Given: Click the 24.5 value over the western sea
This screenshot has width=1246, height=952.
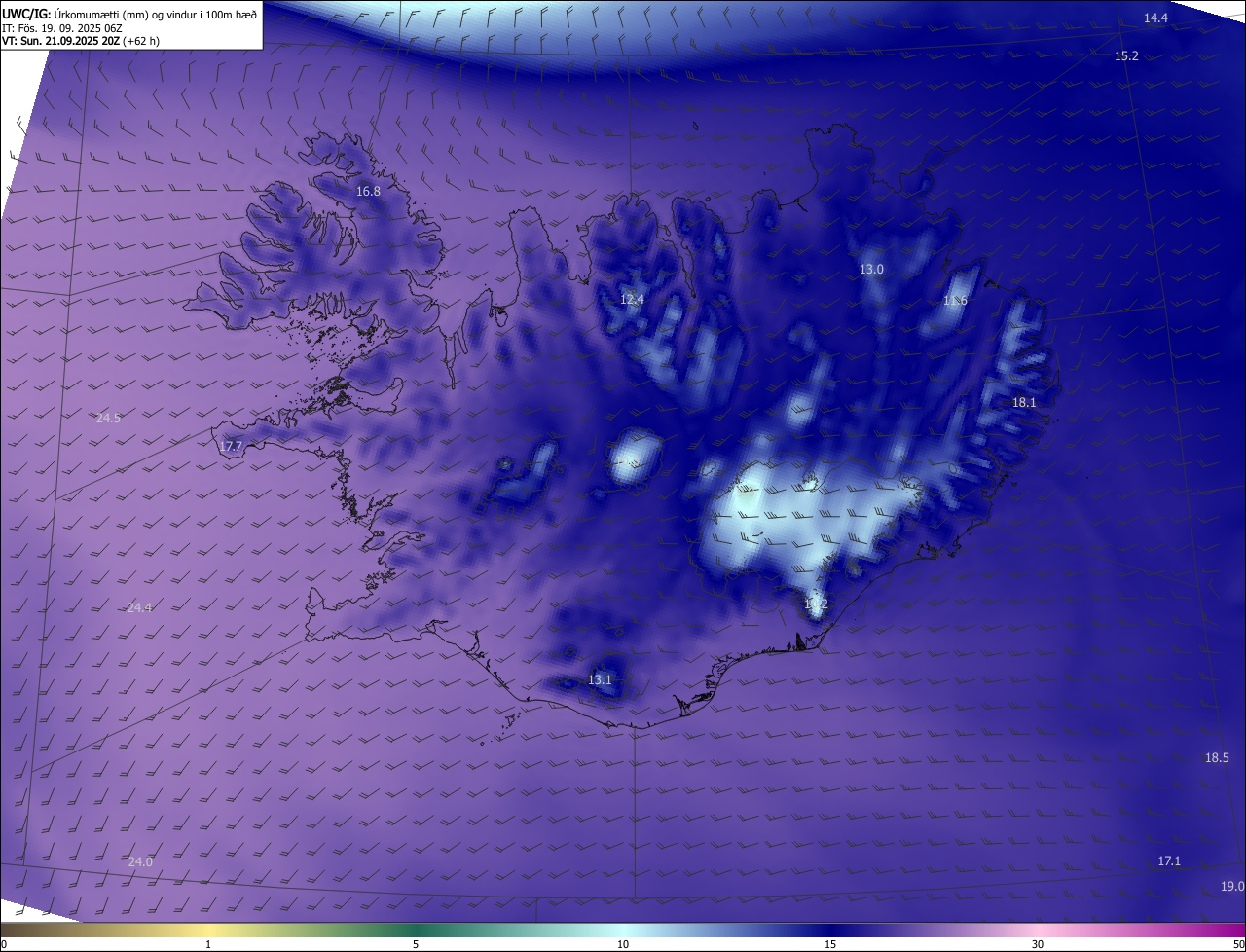Looking at the screenshot, I should point(108,419).
